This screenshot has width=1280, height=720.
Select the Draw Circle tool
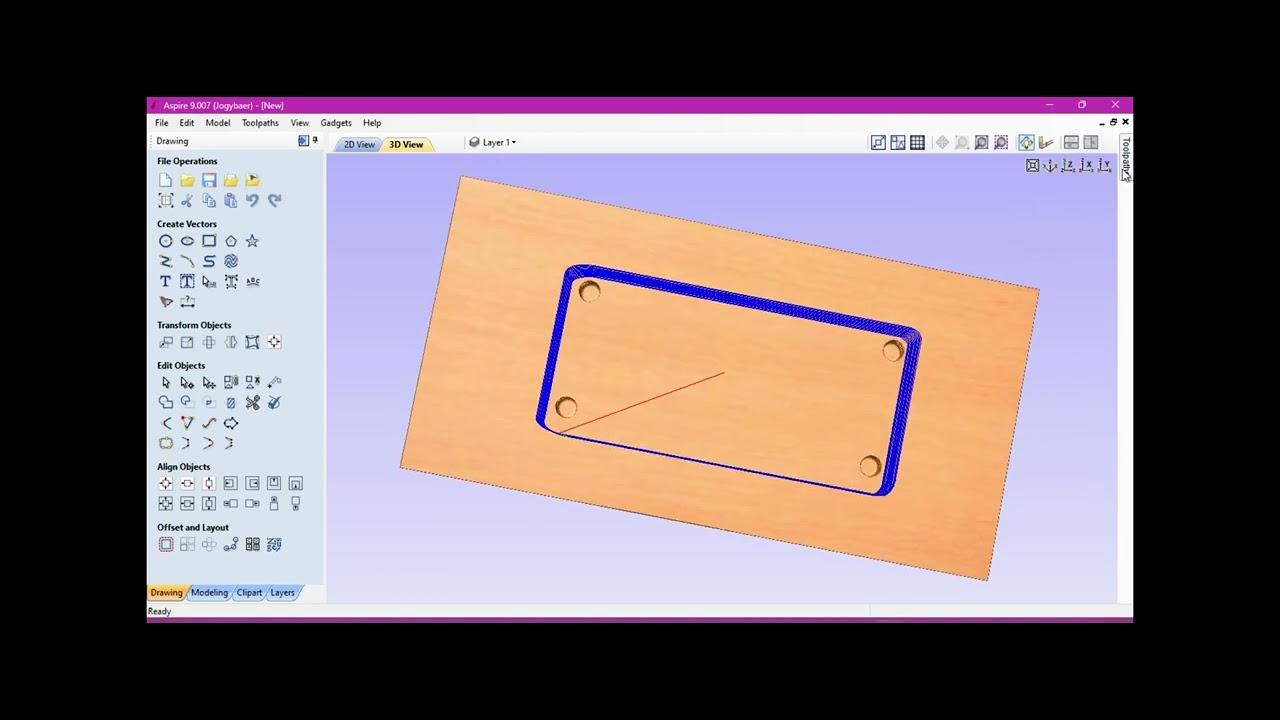165,241
